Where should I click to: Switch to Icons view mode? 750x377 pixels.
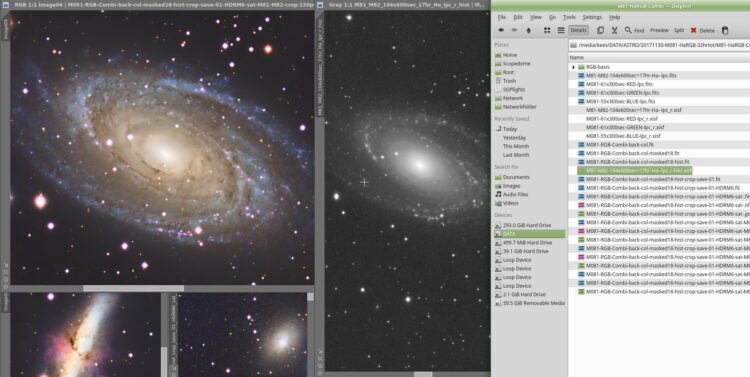coord(547,30)
